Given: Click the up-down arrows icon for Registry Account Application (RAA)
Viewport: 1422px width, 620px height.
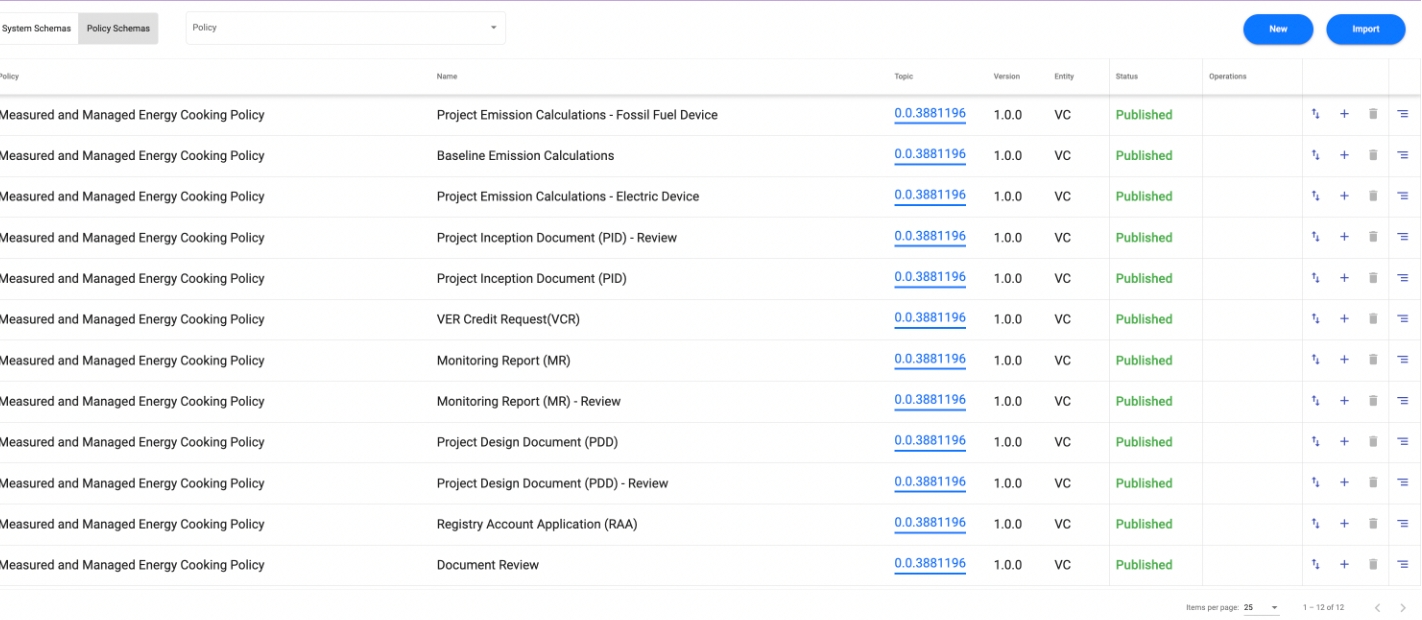Looking at the screenshot, I should tap(1315, 524).
